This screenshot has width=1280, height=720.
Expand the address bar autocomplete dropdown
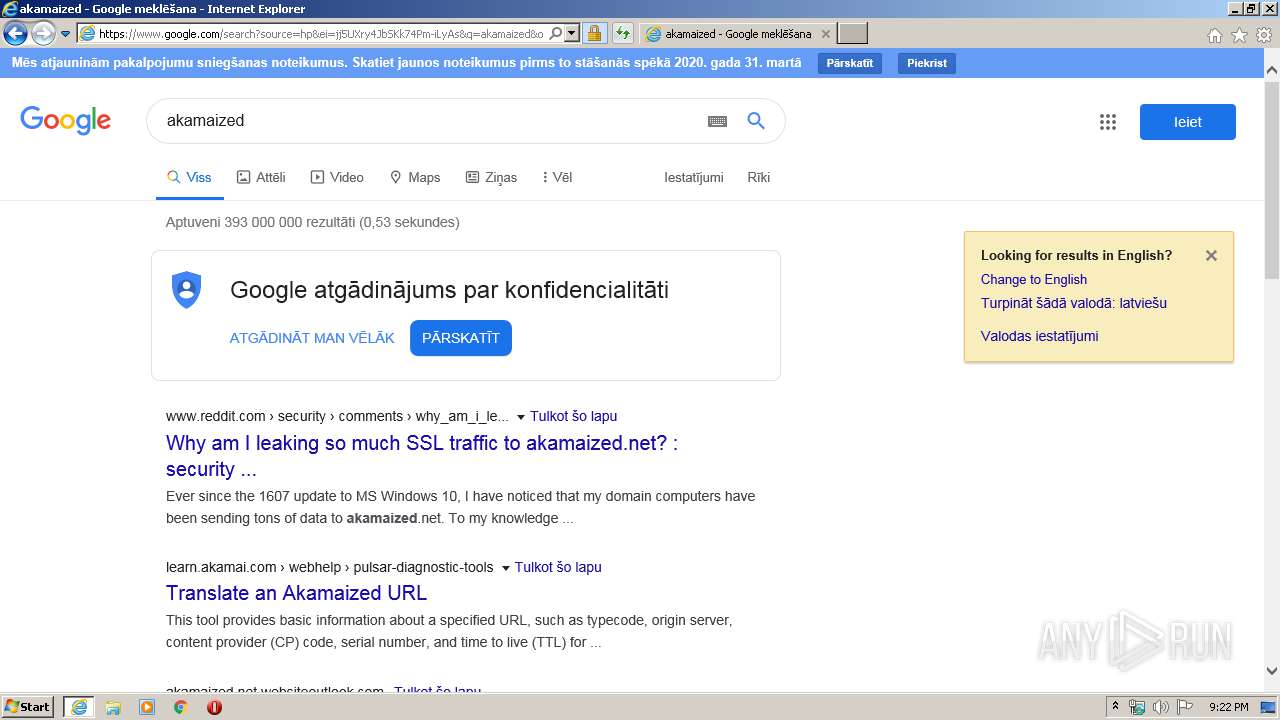[x=572, y=34]
